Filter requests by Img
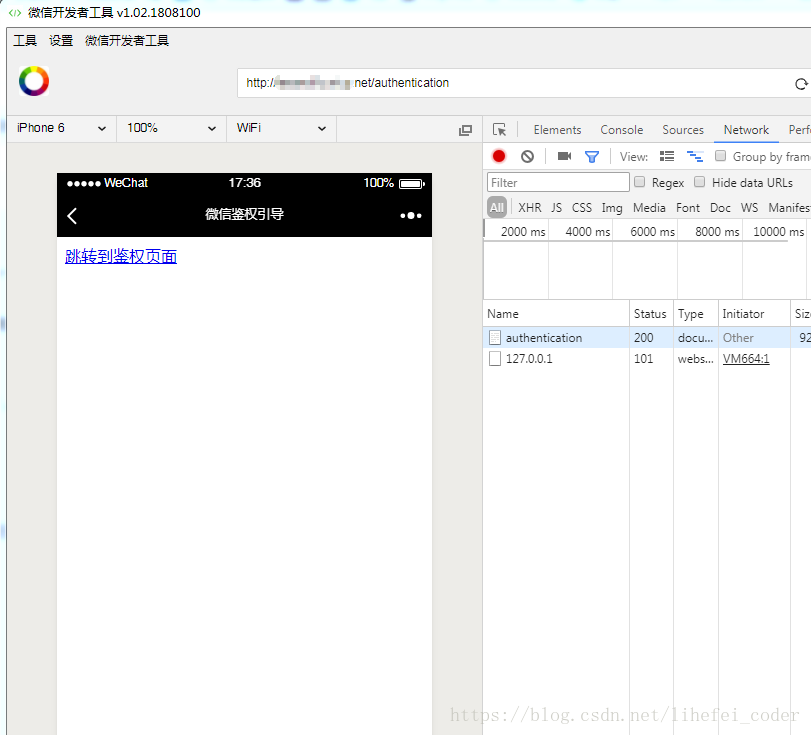This screenshot has height=735, width=811. point(612,208)
